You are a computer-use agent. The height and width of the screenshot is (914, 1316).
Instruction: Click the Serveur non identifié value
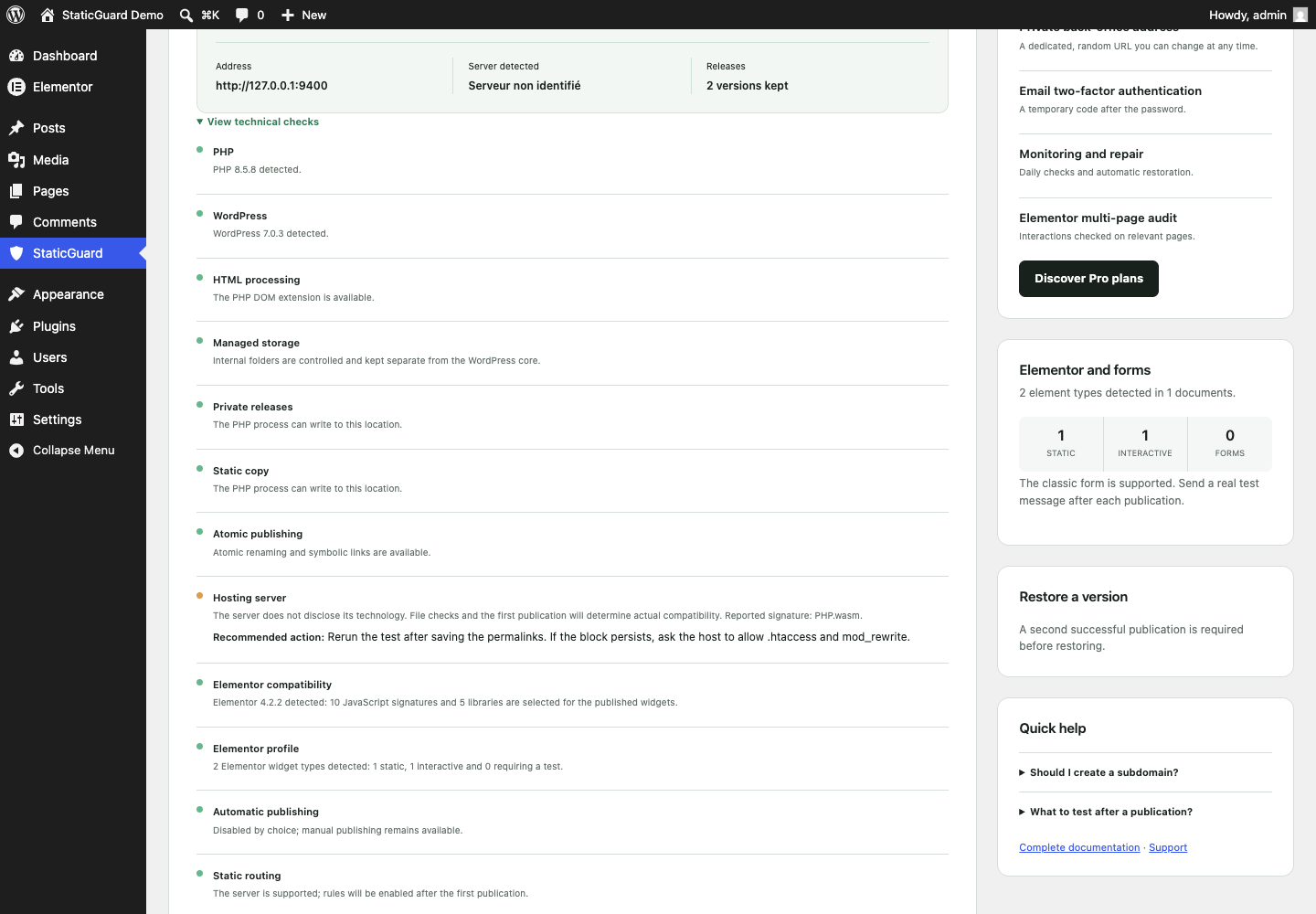pos(525,86)
